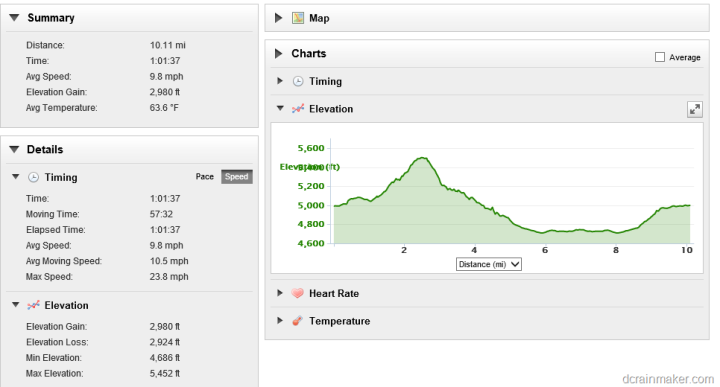Expand the Temperature chart section

[x=280, y=320]
